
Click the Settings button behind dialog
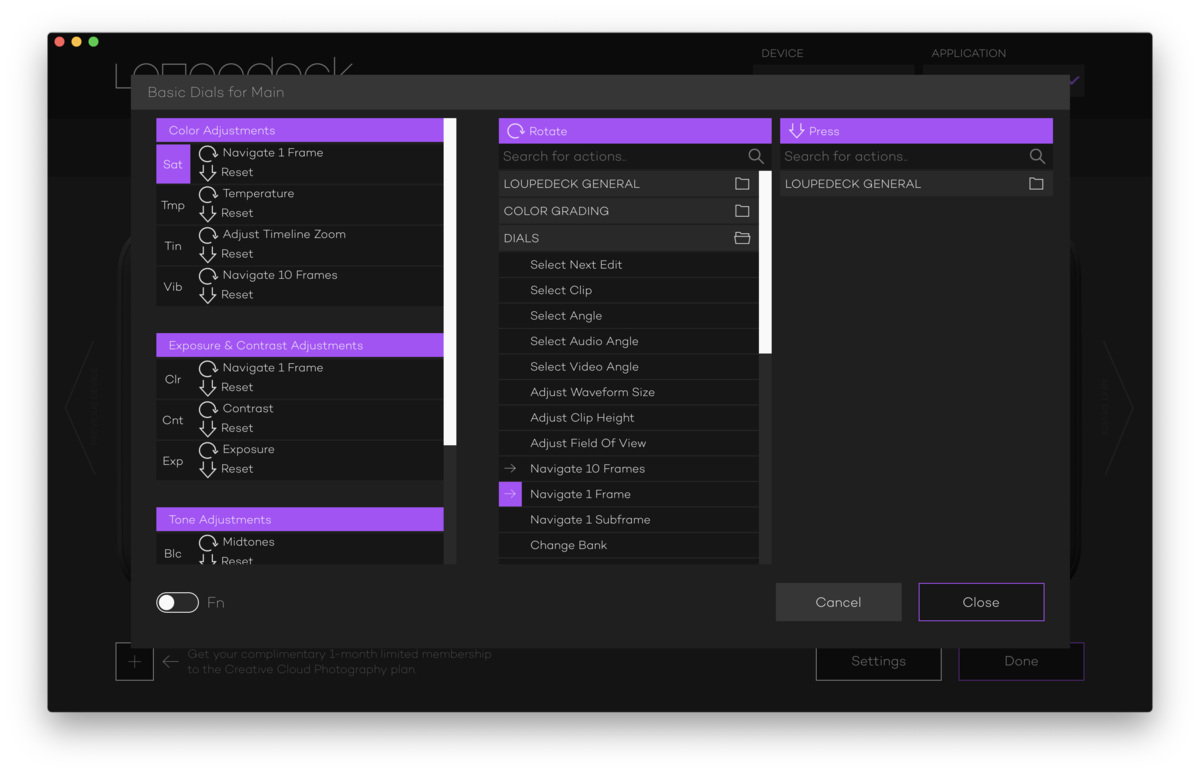[x=878, y=662]
